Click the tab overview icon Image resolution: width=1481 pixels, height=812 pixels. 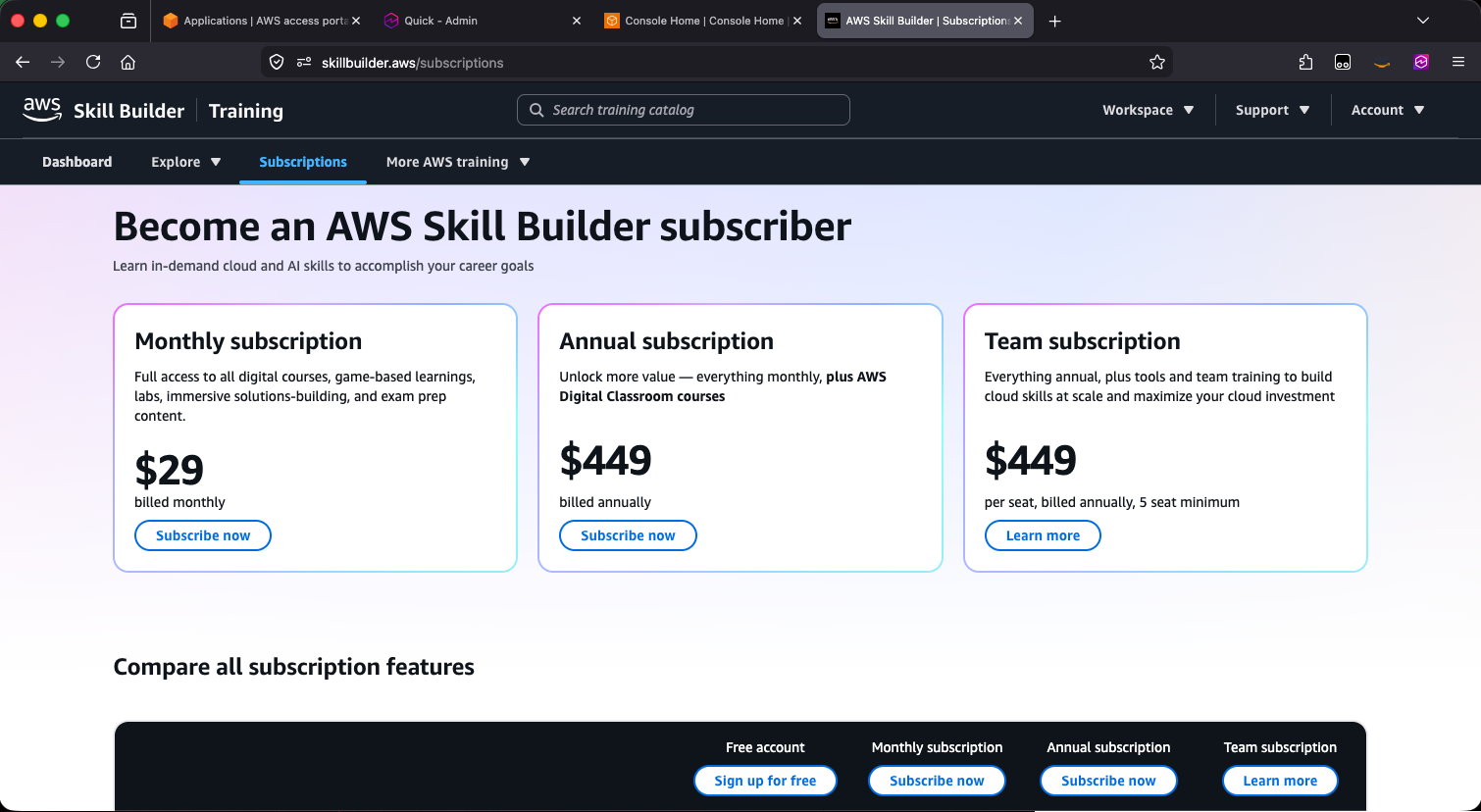point(128,21)
